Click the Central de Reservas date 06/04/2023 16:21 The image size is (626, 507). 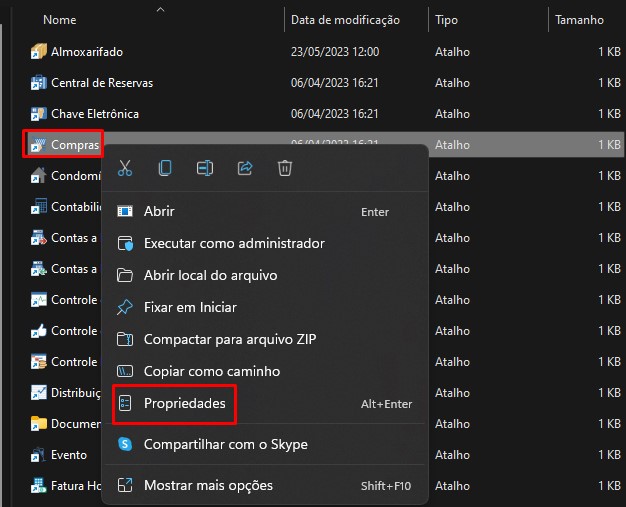point(335,83)
